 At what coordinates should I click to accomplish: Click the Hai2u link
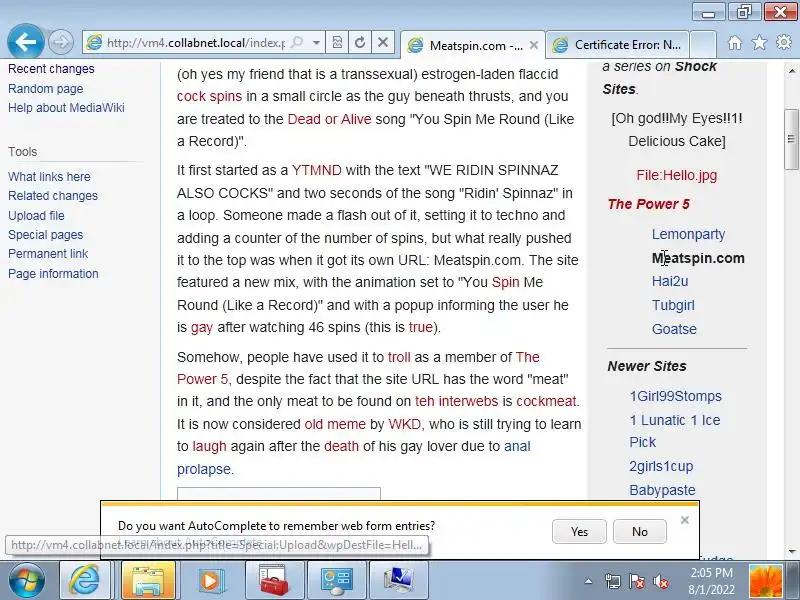click(670, 281)
